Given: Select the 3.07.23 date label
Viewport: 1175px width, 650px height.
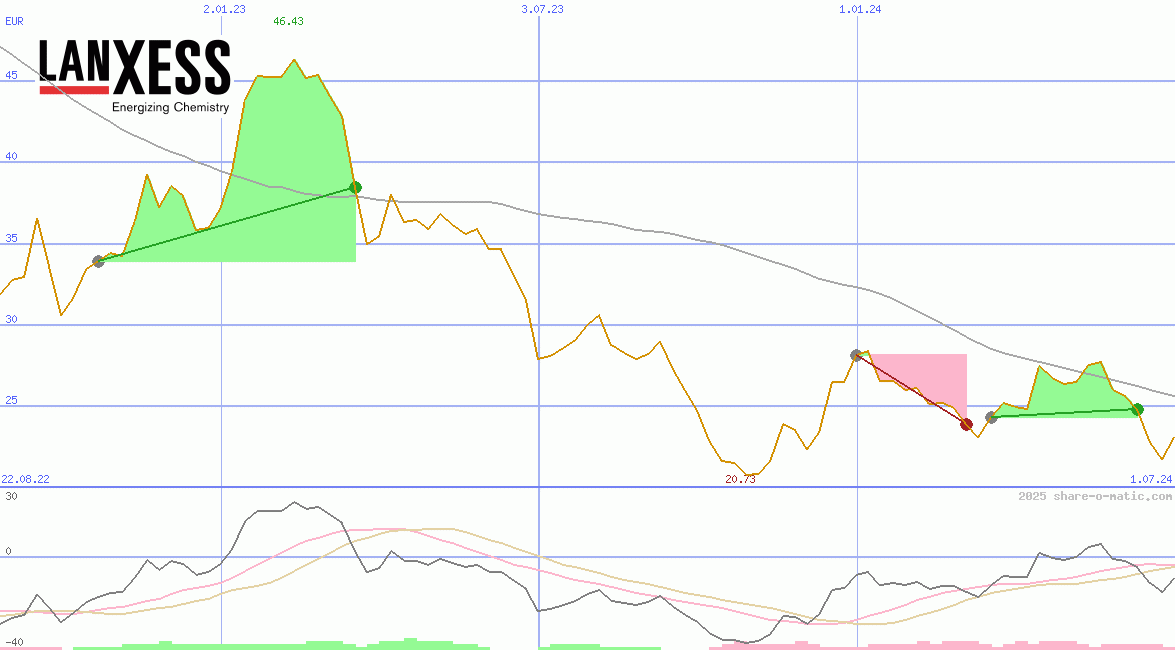Looking at the screenshot, I should [543, 9].
